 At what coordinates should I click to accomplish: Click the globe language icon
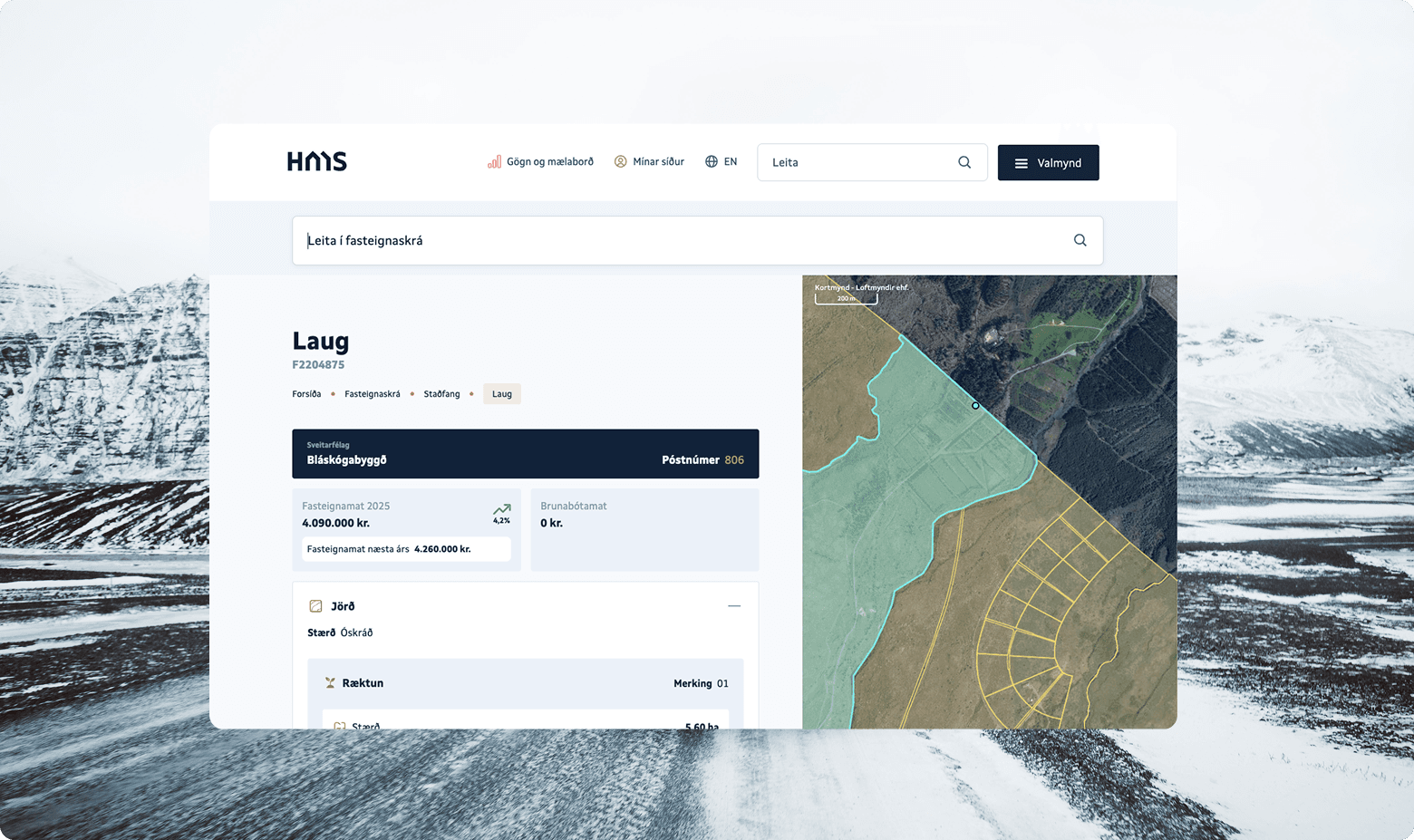pyautogui.click(x=712, y=161)
